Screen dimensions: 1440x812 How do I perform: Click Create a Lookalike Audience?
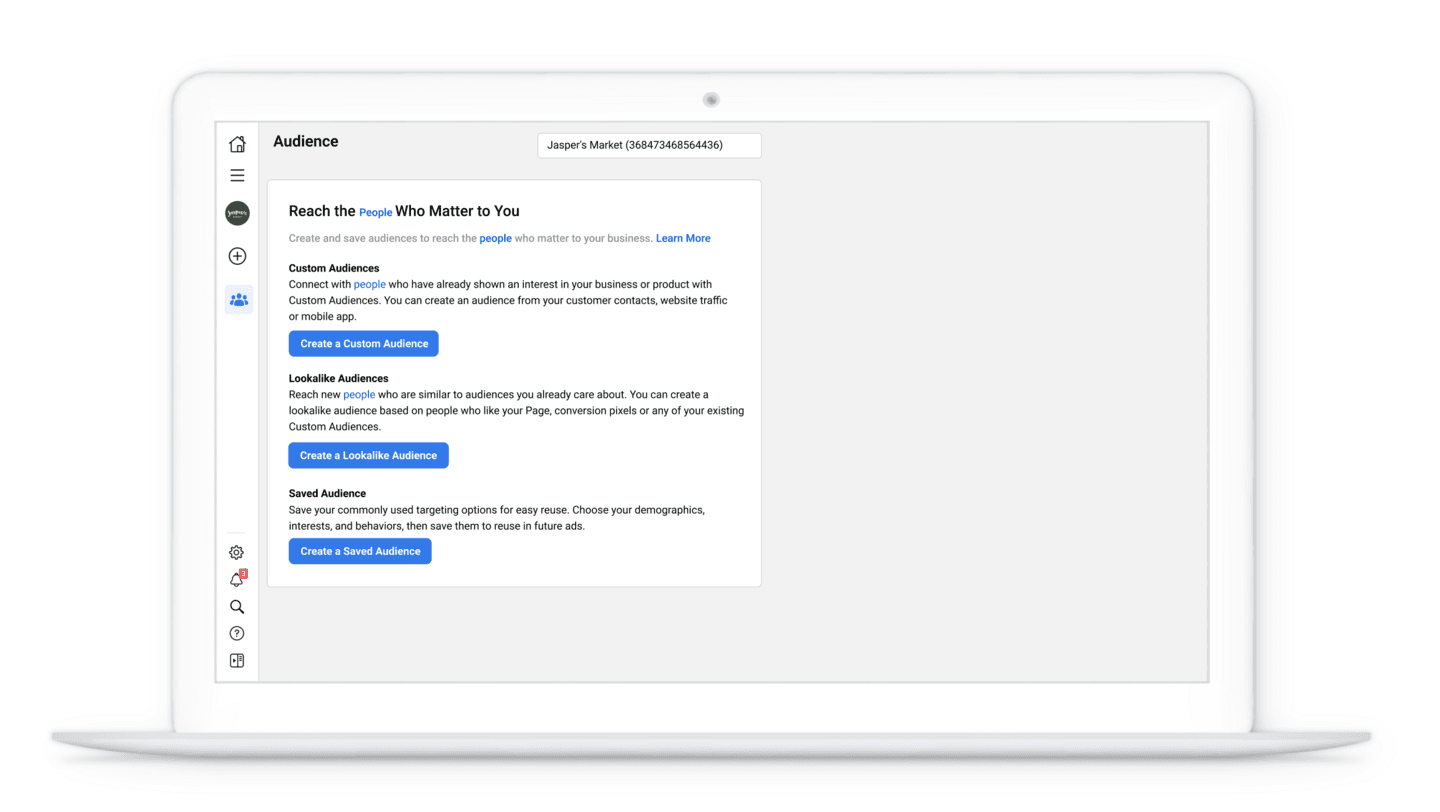pyautogui.click(x=368, y=455)
